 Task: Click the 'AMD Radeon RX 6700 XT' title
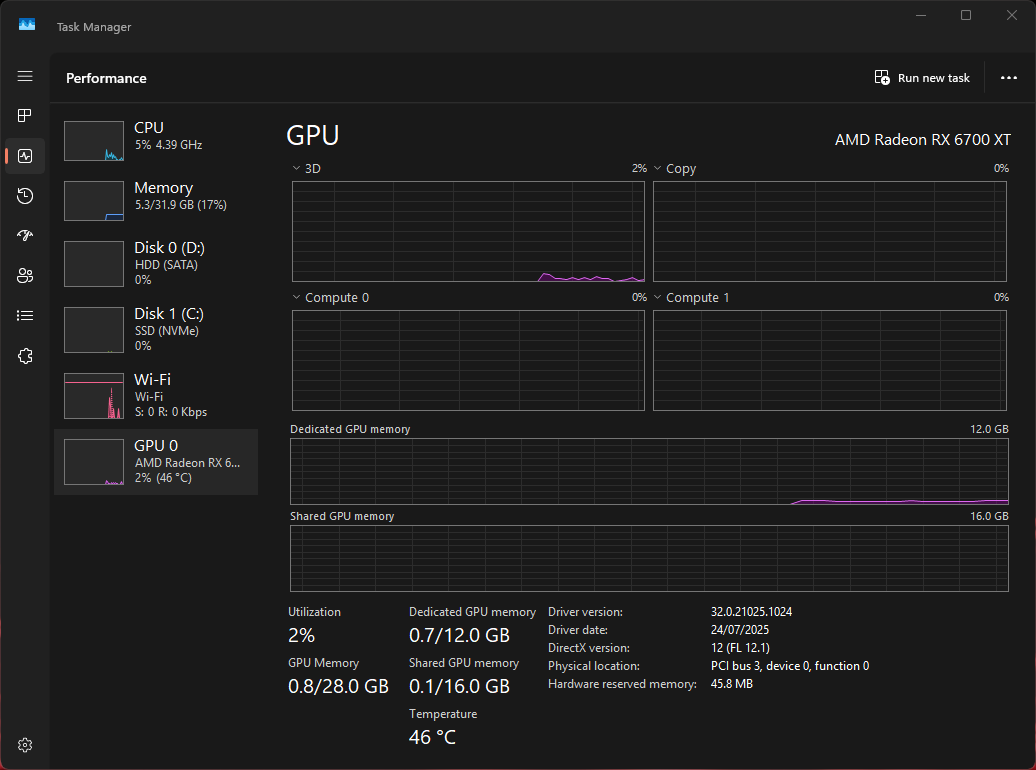[922, 139]
